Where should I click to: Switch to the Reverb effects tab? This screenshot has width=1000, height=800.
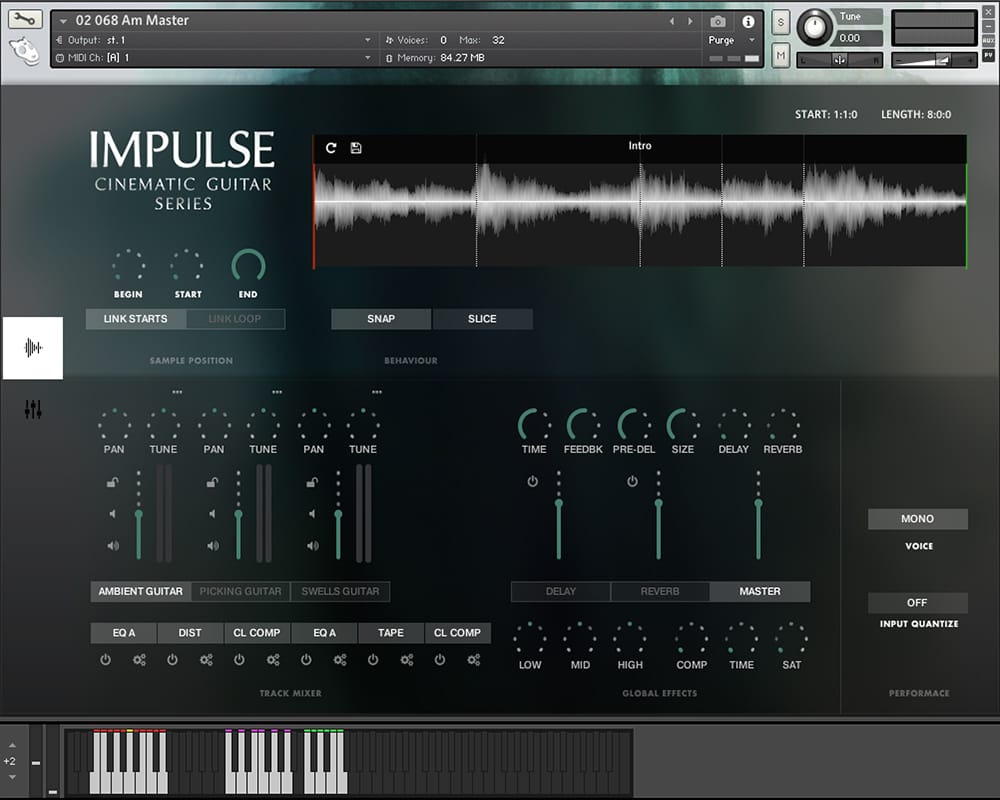[660, 591]
